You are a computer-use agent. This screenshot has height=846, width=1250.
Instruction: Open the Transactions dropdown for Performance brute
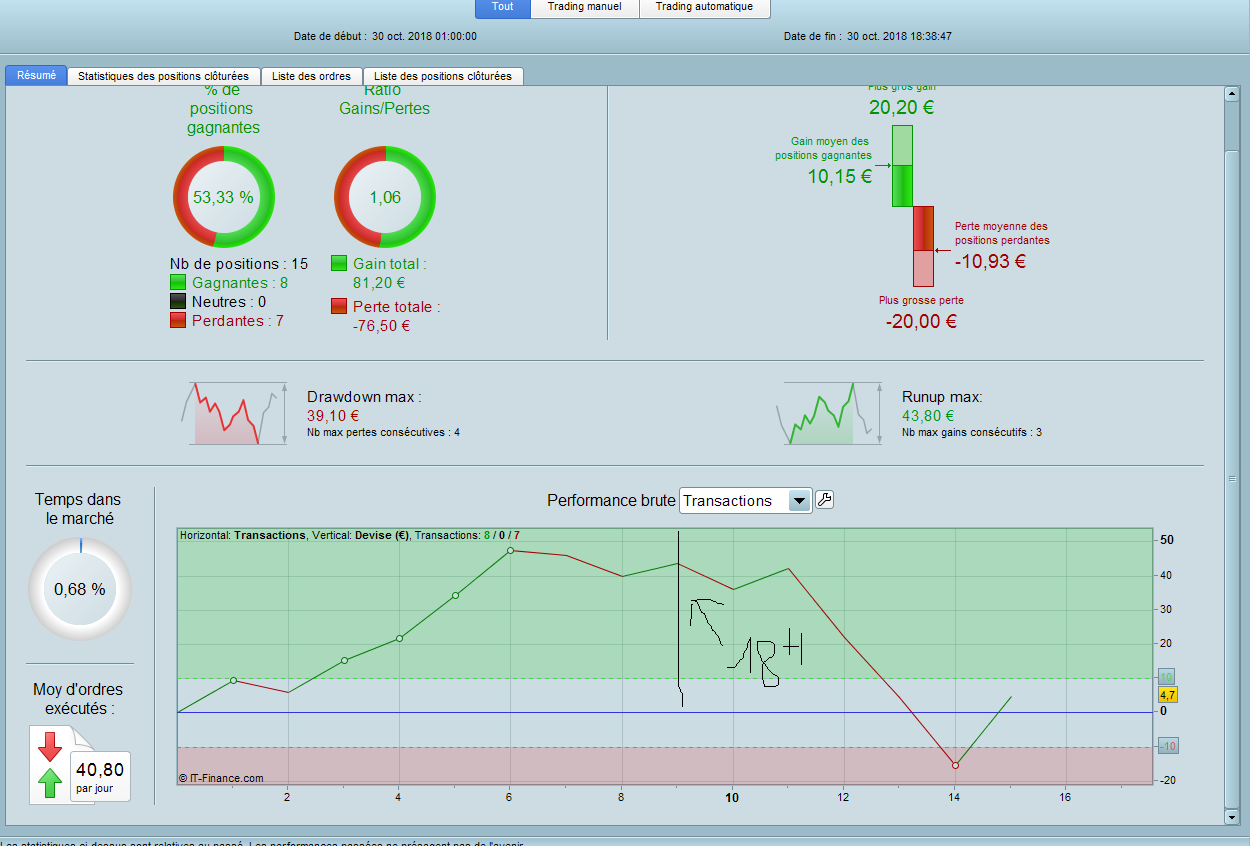click(745, 501)
